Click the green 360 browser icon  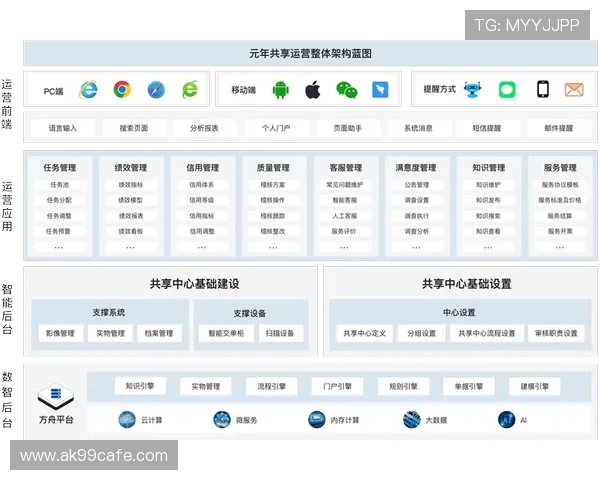(x=190, y=90)
